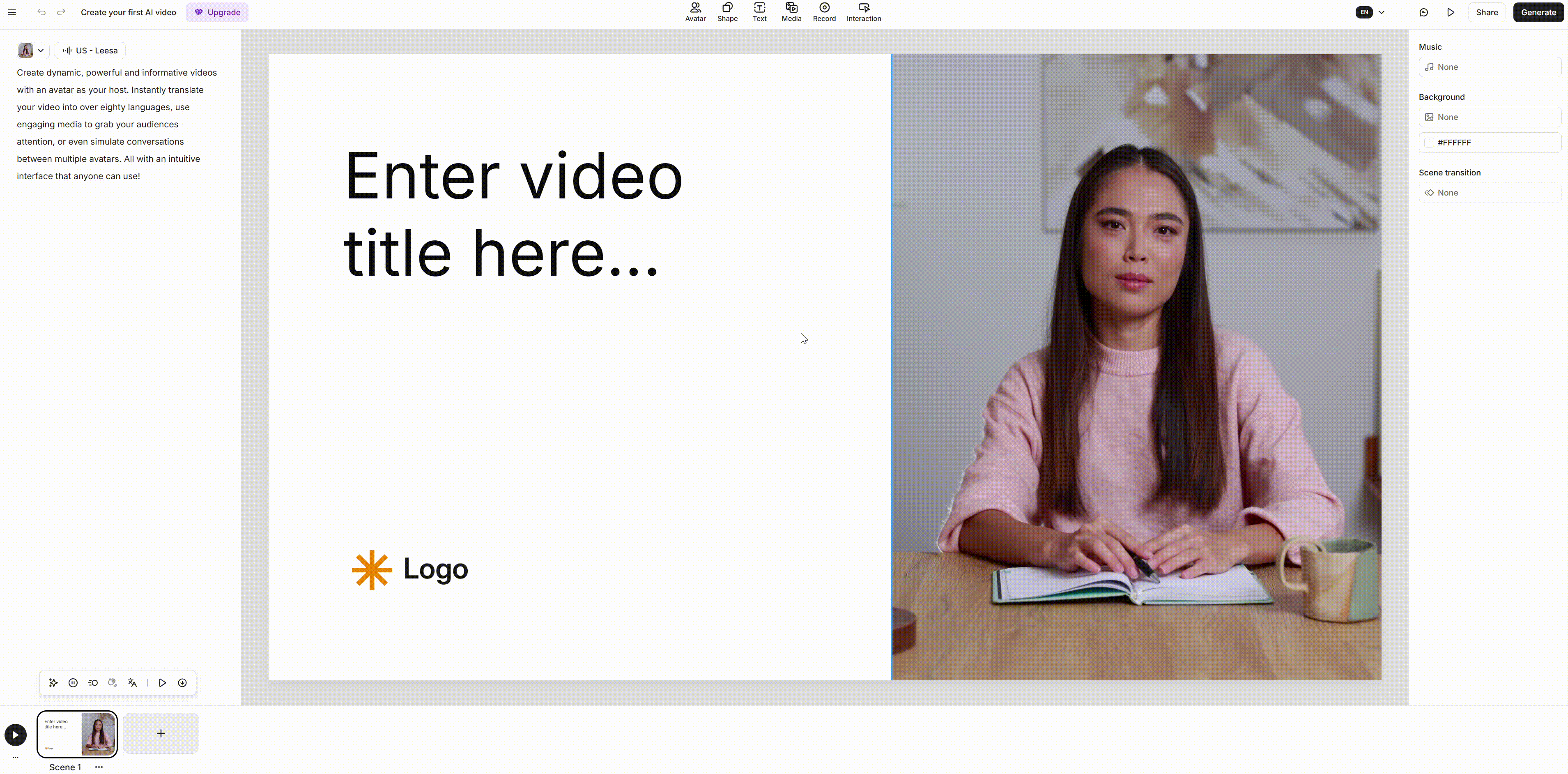This screenshot has height=774, width=1568.
Task: Play the script with script toolbar play icon
Action: pos(163,683)
